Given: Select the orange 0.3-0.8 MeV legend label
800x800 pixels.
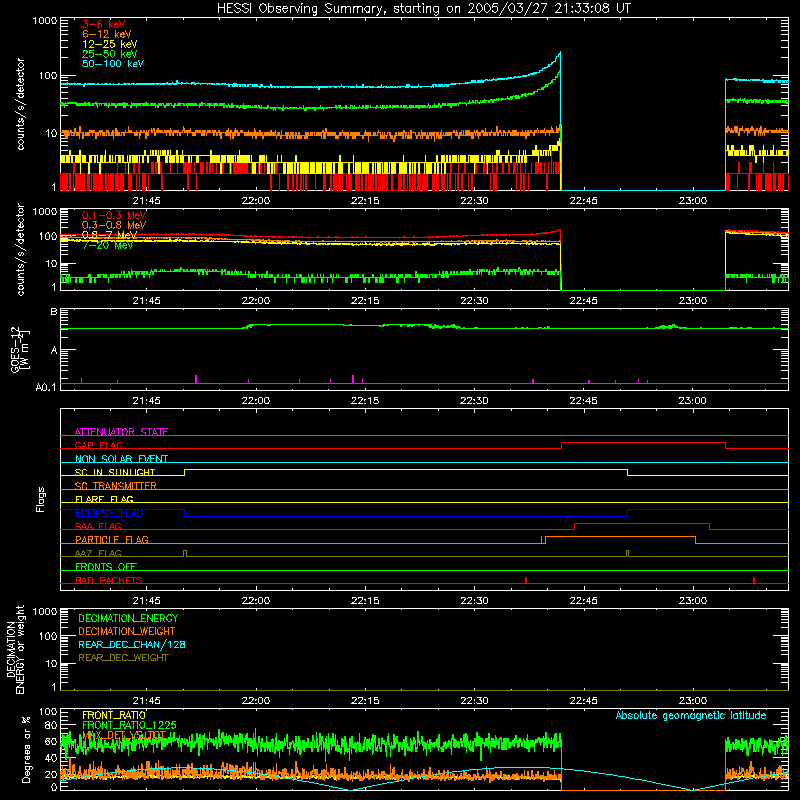Looking at the screenshot, I should [x=114, y=225].
